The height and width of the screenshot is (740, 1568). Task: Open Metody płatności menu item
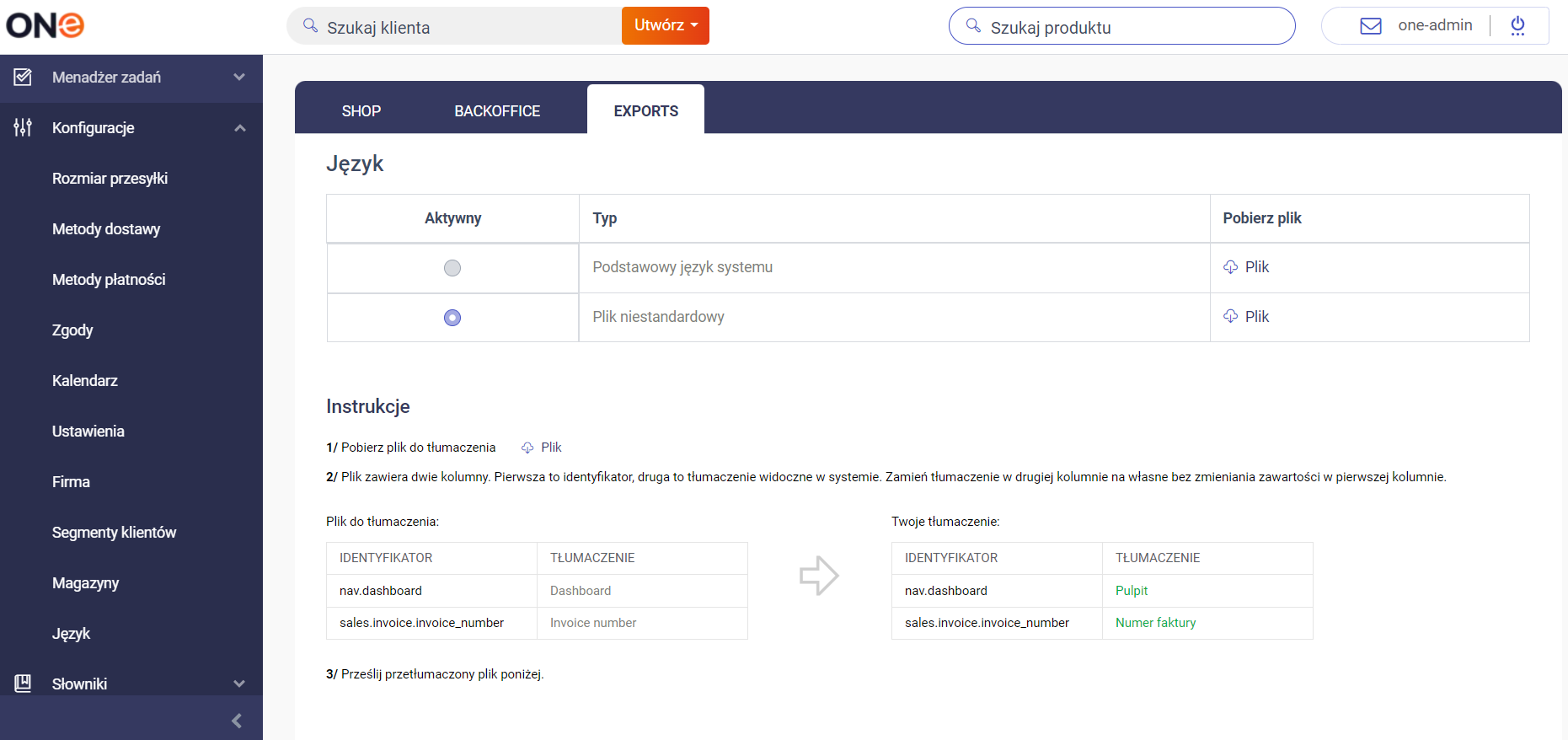click(x=109, y=280)
